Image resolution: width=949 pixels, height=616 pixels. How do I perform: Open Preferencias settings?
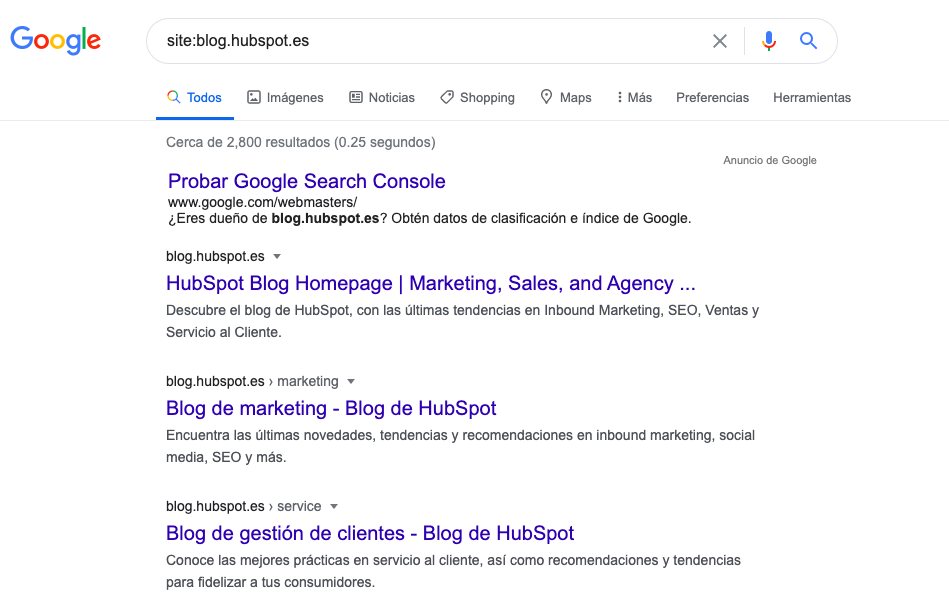(712, 97)
